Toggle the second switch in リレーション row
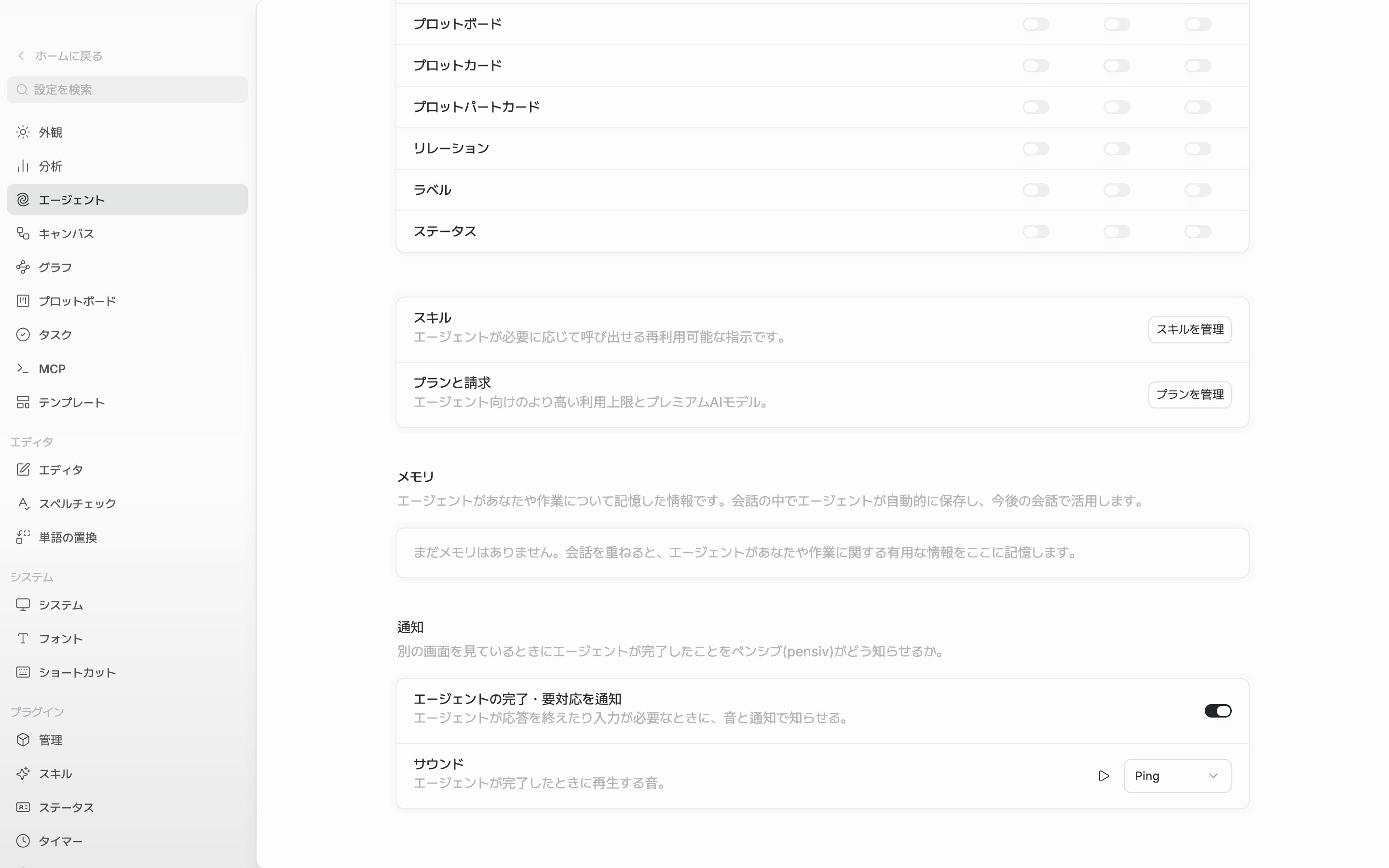 point(1117,149)
